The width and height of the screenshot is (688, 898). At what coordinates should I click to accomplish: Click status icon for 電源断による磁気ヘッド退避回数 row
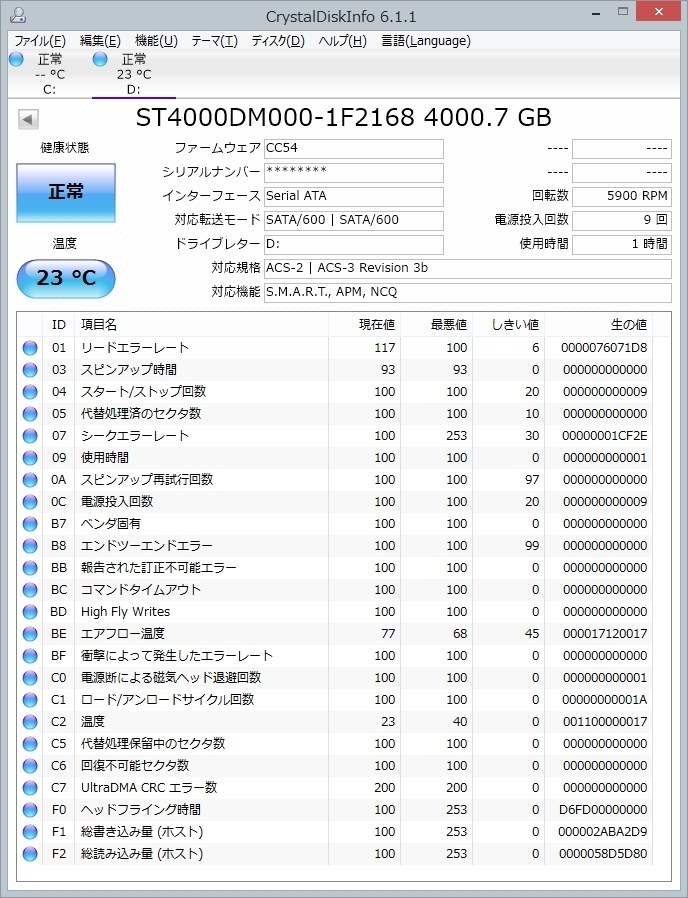click(x=30, y=678)
